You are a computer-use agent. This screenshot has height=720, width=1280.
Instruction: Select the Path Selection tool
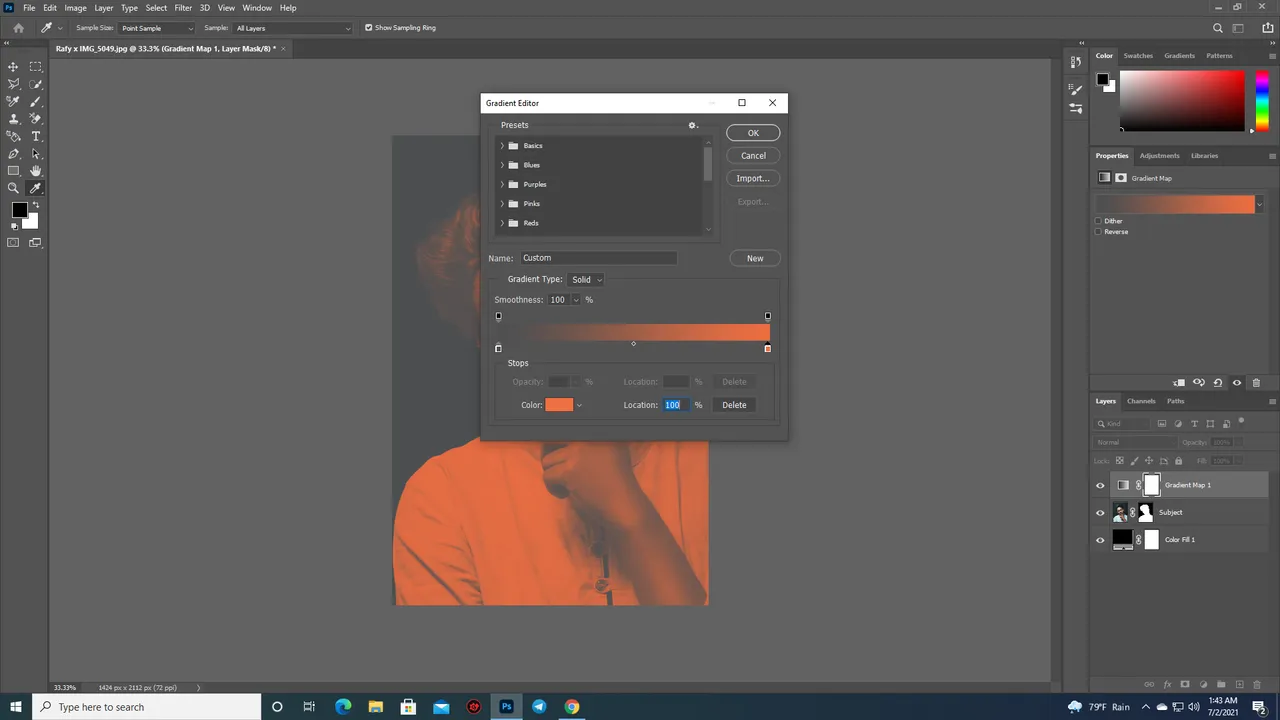point(36,154)
